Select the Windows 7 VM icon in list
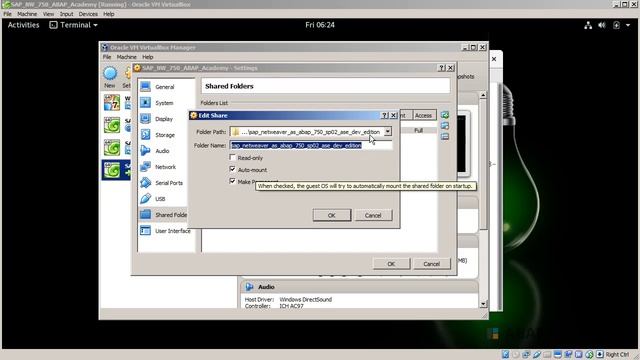The height and width of the screenshot is (360, 640). (x=112, y=102)
